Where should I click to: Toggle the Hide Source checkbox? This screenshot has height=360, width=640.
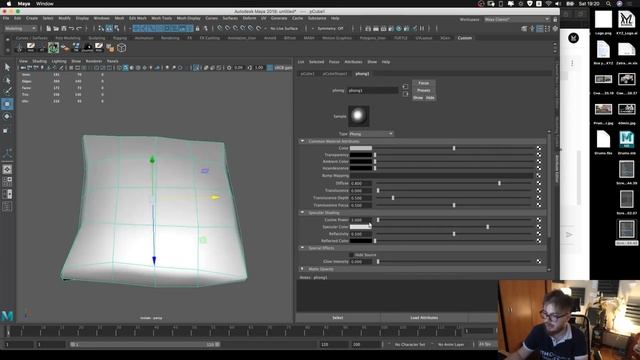[x=351, y=255]
